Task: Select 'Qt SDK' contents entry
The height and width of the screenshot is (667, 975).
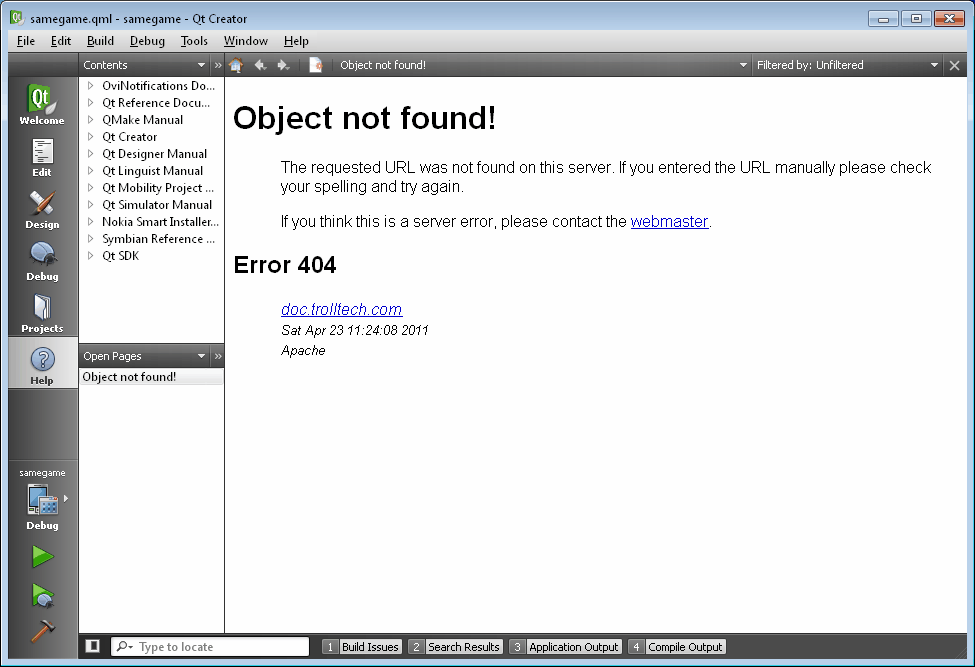Action: click(121, 255)
